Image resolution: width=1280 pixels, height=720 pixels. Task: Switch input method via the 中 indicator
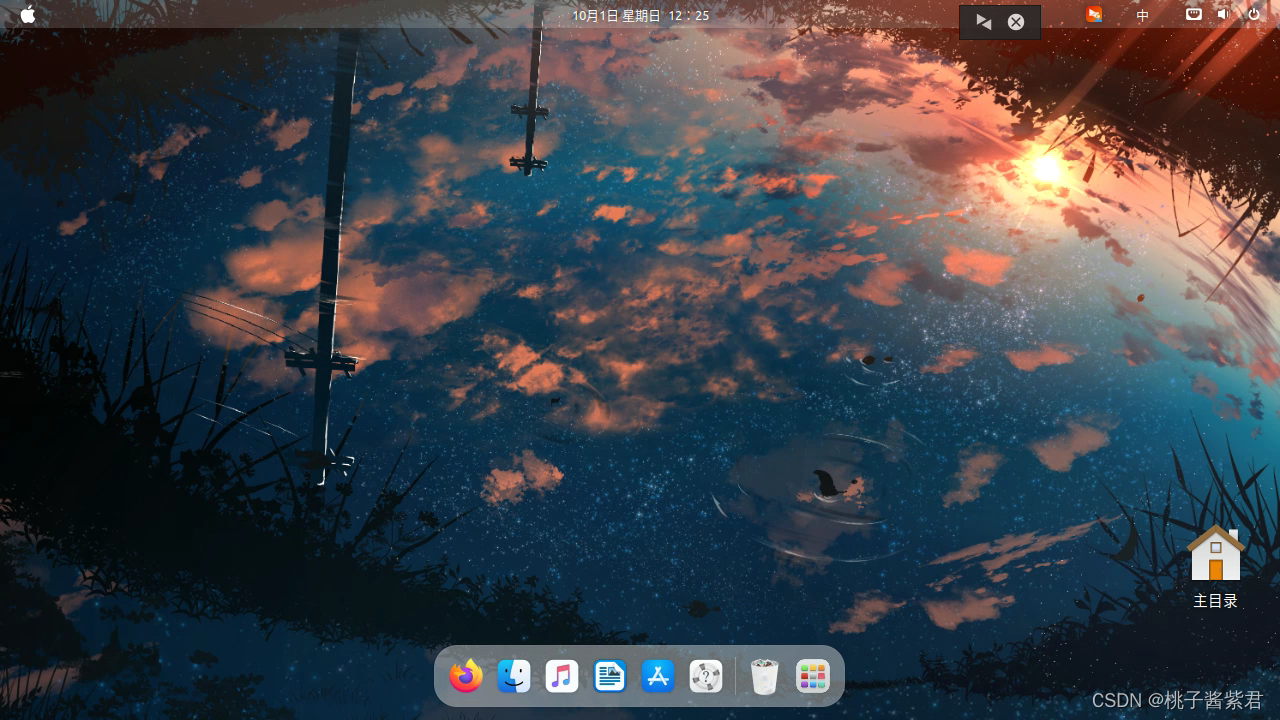(x=1143, y=15)
